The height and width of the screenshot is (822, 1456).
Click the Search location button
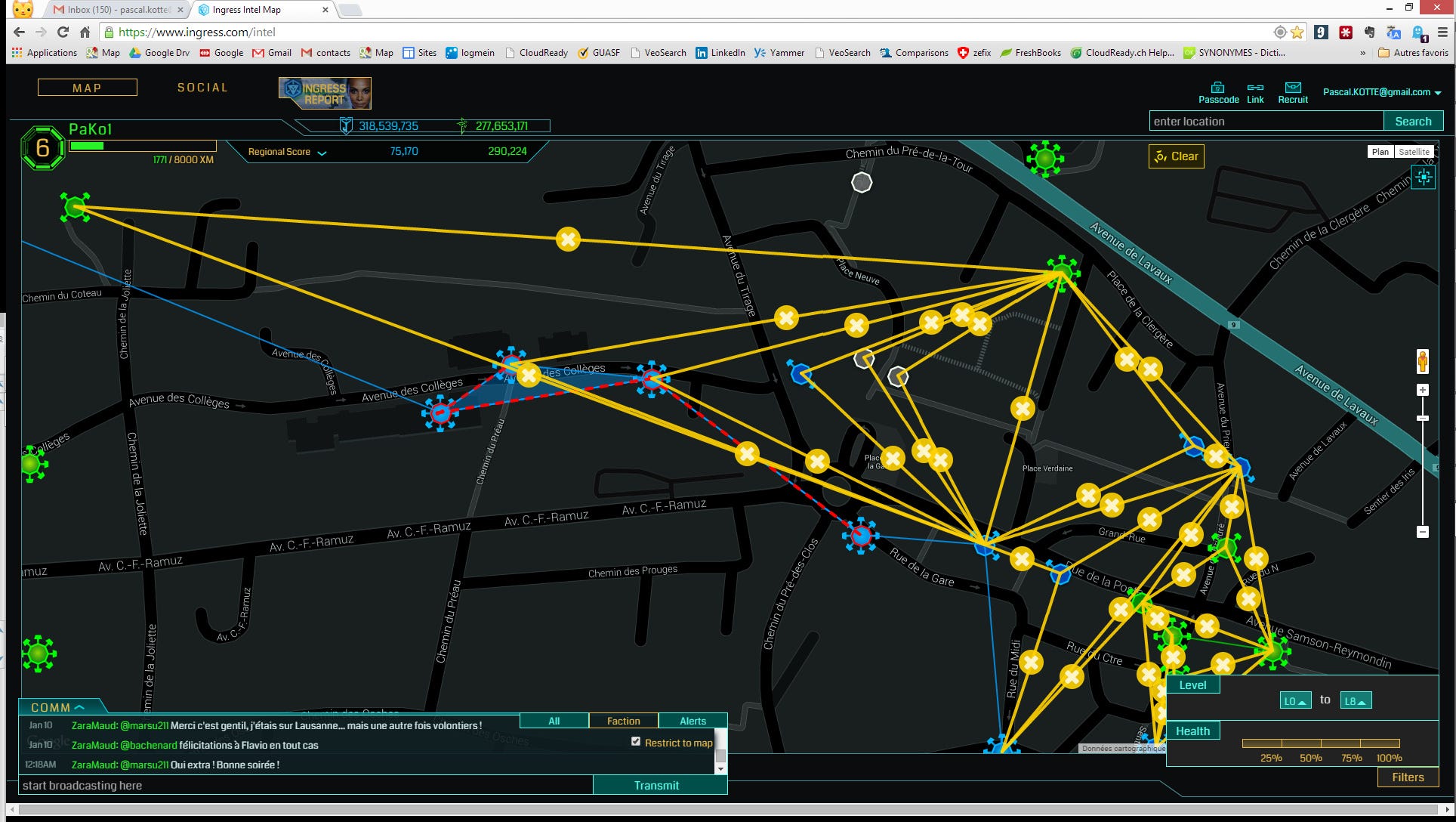coord(1413,121)
